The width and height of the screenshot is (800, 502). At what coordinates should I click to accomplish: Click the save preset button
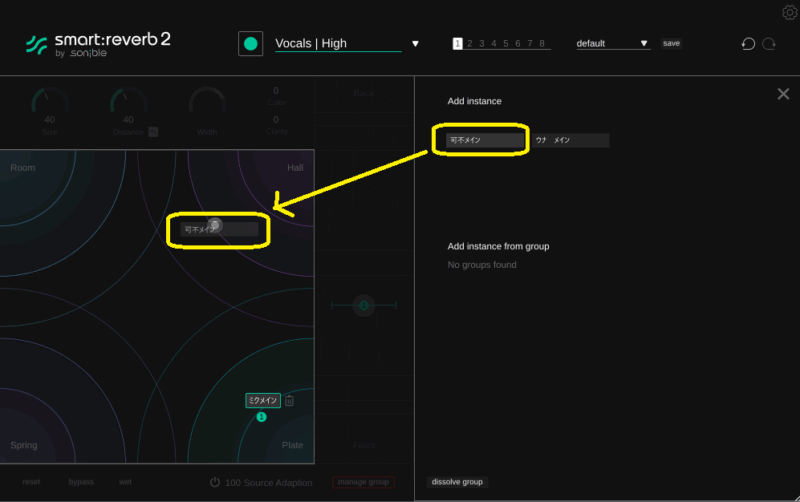click(x=671, y=43)
